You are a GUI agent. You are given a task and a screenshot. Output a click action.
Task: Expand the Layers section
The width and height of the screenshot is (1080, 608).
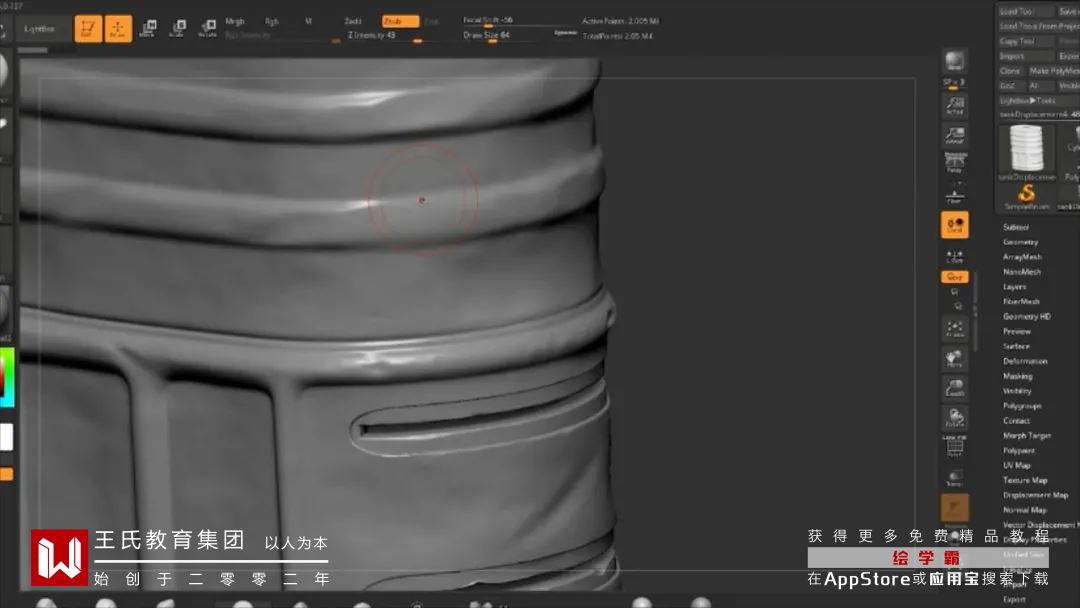click(1015, 286)
